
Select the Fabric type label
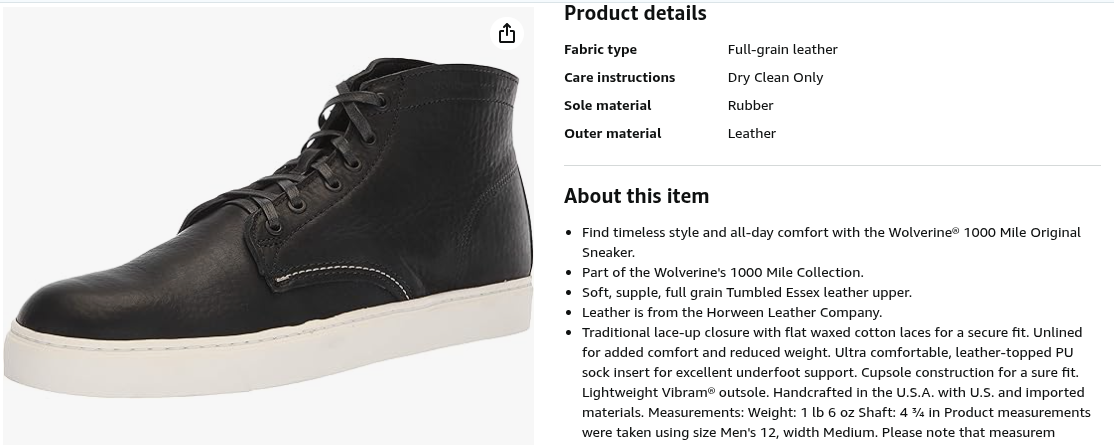click(x=600, y=49)
